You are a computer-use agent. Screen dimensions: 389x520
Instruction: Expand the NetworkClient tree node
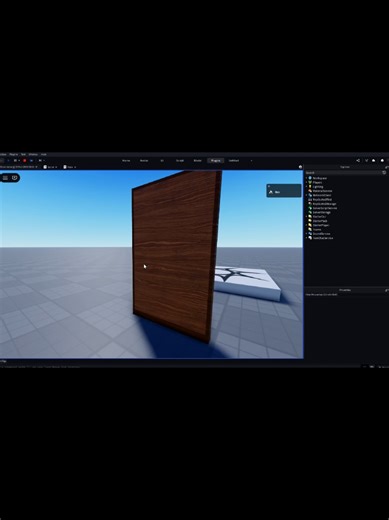[x=306, y=195]
